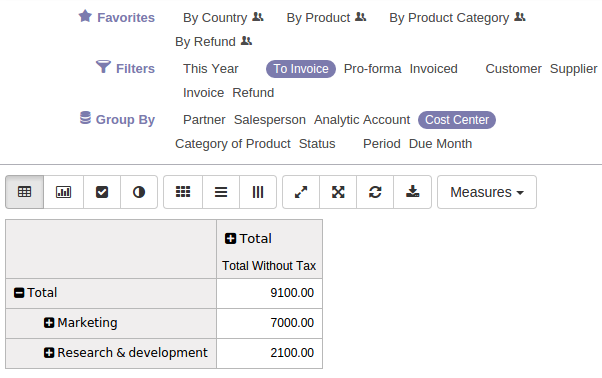The image size is (602, 378).
Task: Group by Analytic Account
Action: [x=362, y=120]
